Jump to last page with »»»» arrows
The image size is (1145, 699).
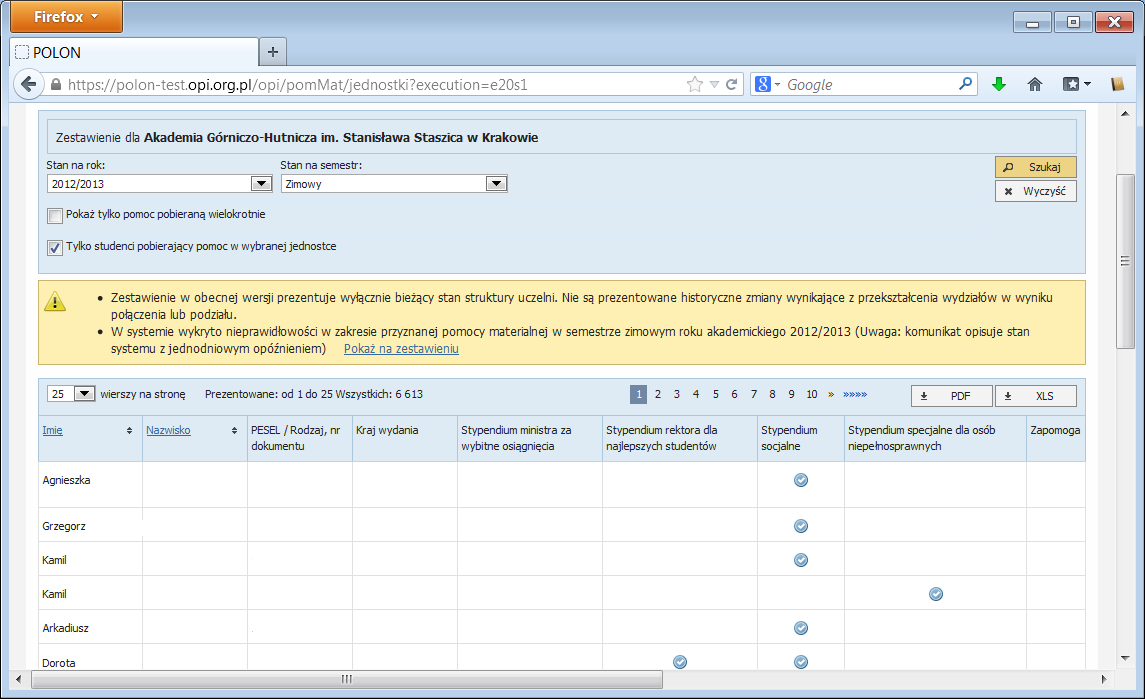[855, 394]
